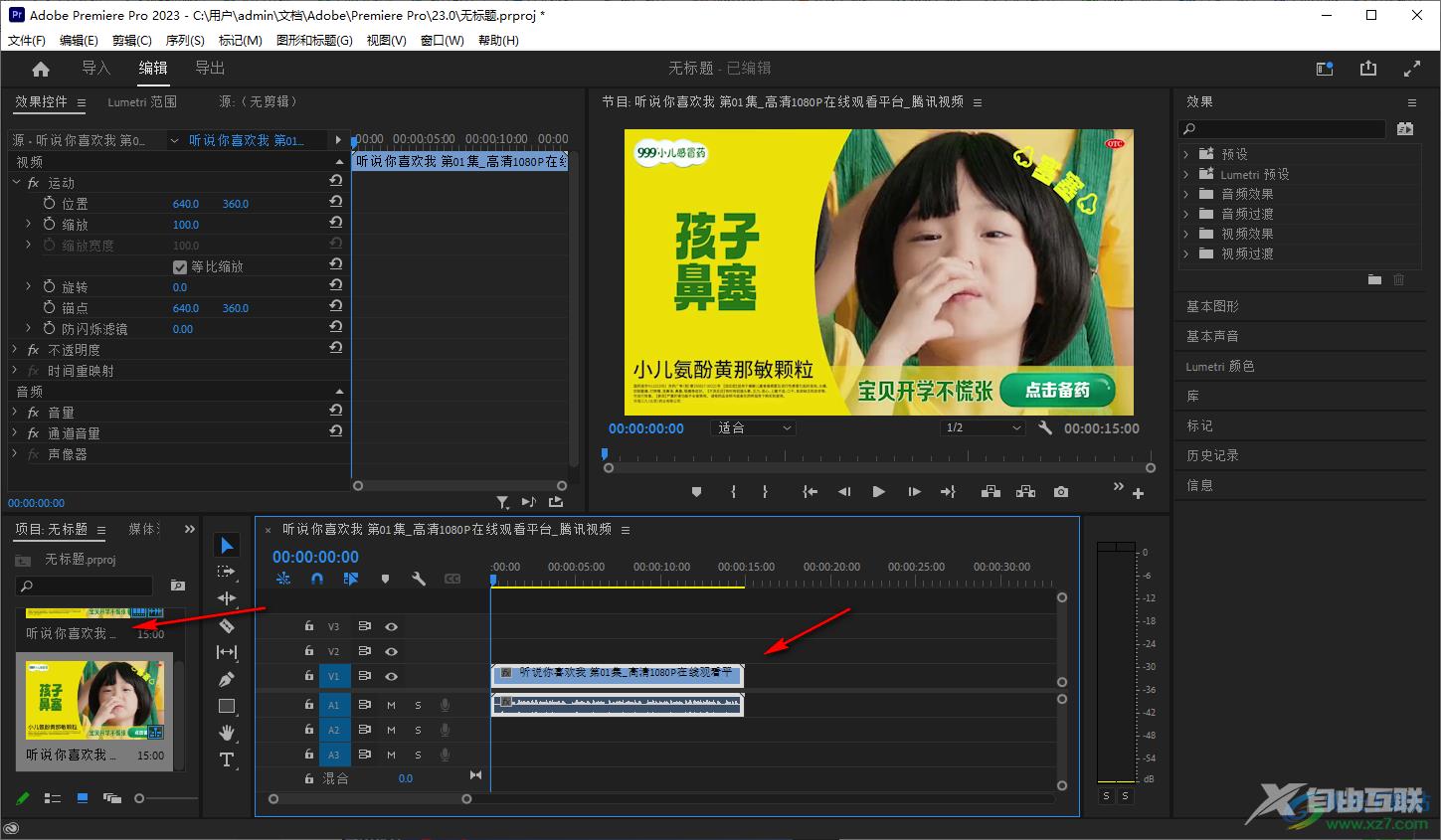Toggle linked selection in timeline
This screenshot has width=1441, height=840.
click(x=351, y=579)
